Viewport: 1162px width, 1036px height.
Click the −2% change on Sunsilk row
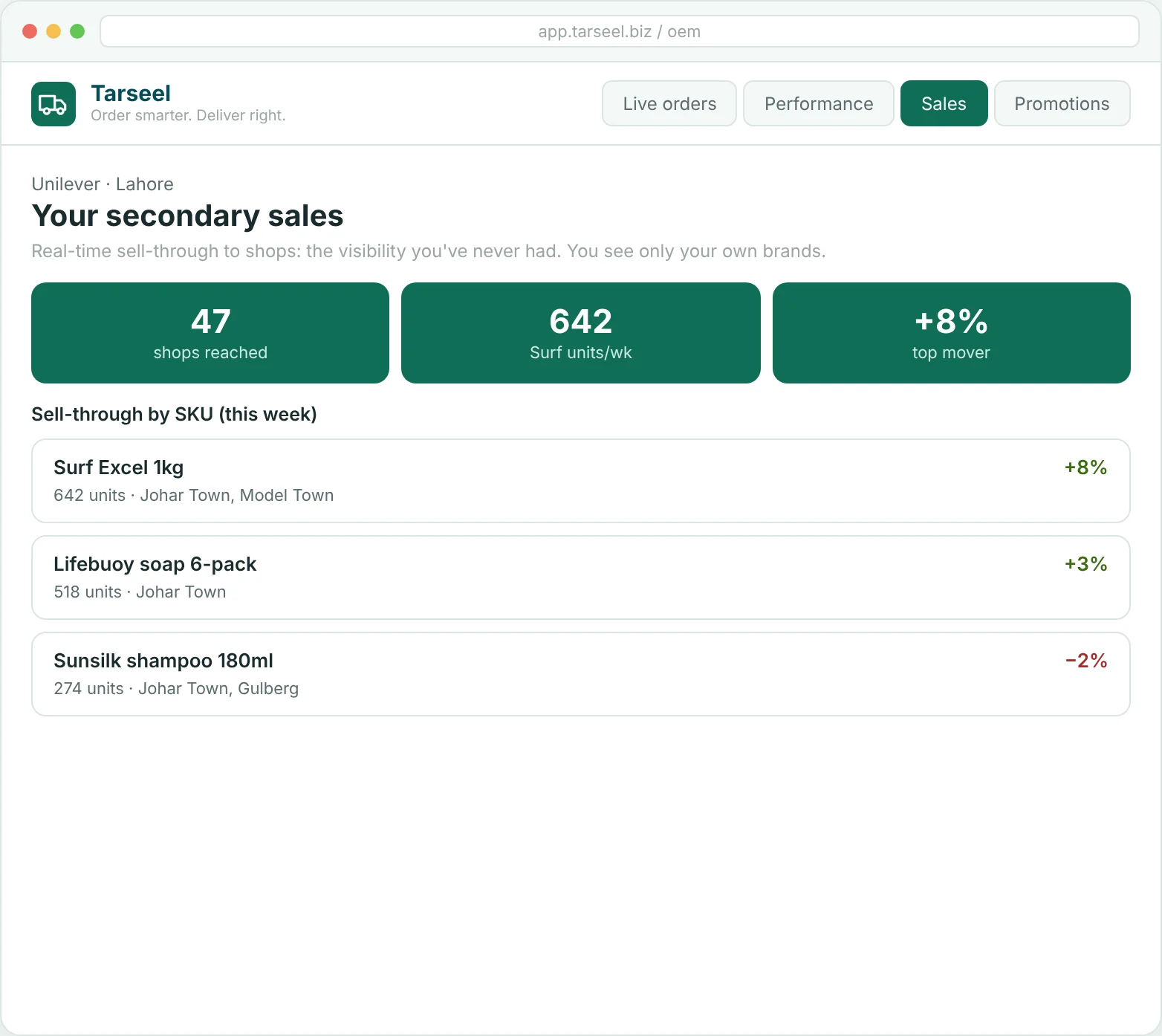tap(1086, 661)
